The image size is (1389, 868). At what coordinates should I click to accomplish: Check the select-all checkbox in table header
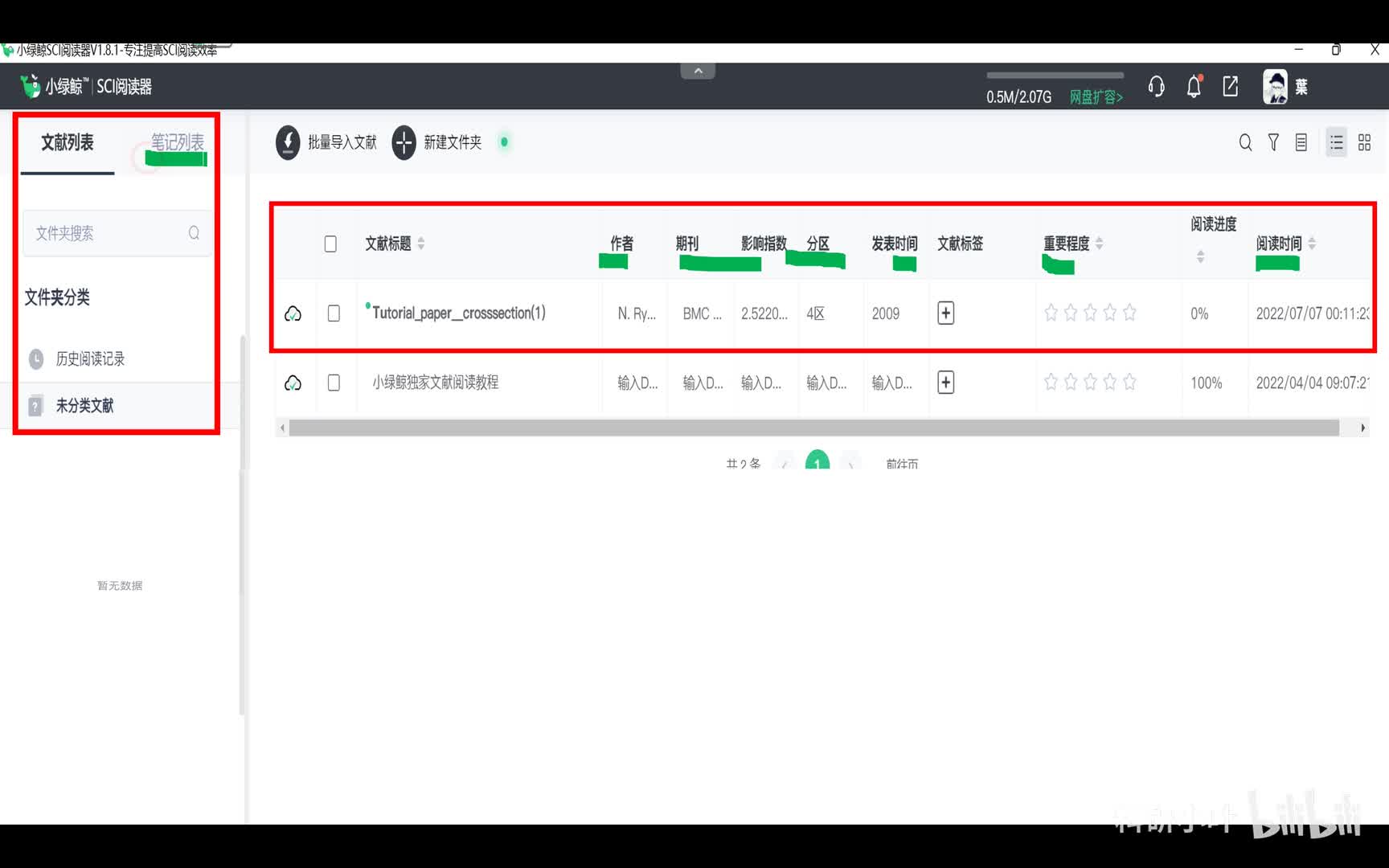click(x=330, y=244)
